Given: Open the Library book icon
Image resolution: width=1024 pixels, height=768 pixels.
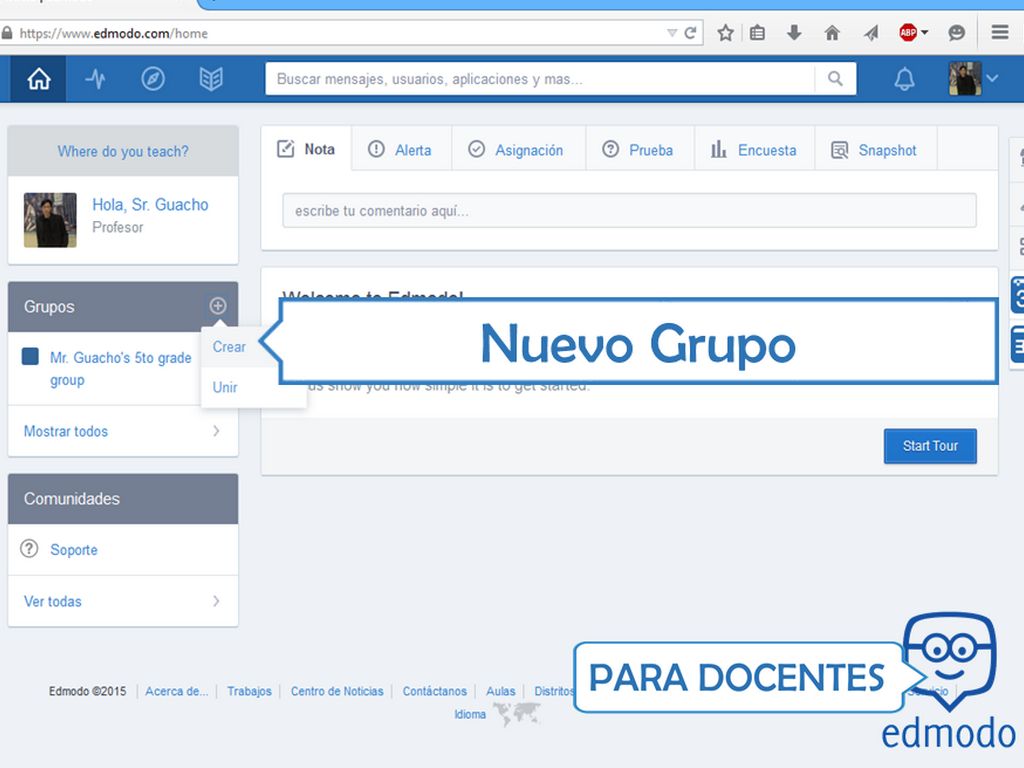Looking at the screenshot, I should click(x=211, y=79).
